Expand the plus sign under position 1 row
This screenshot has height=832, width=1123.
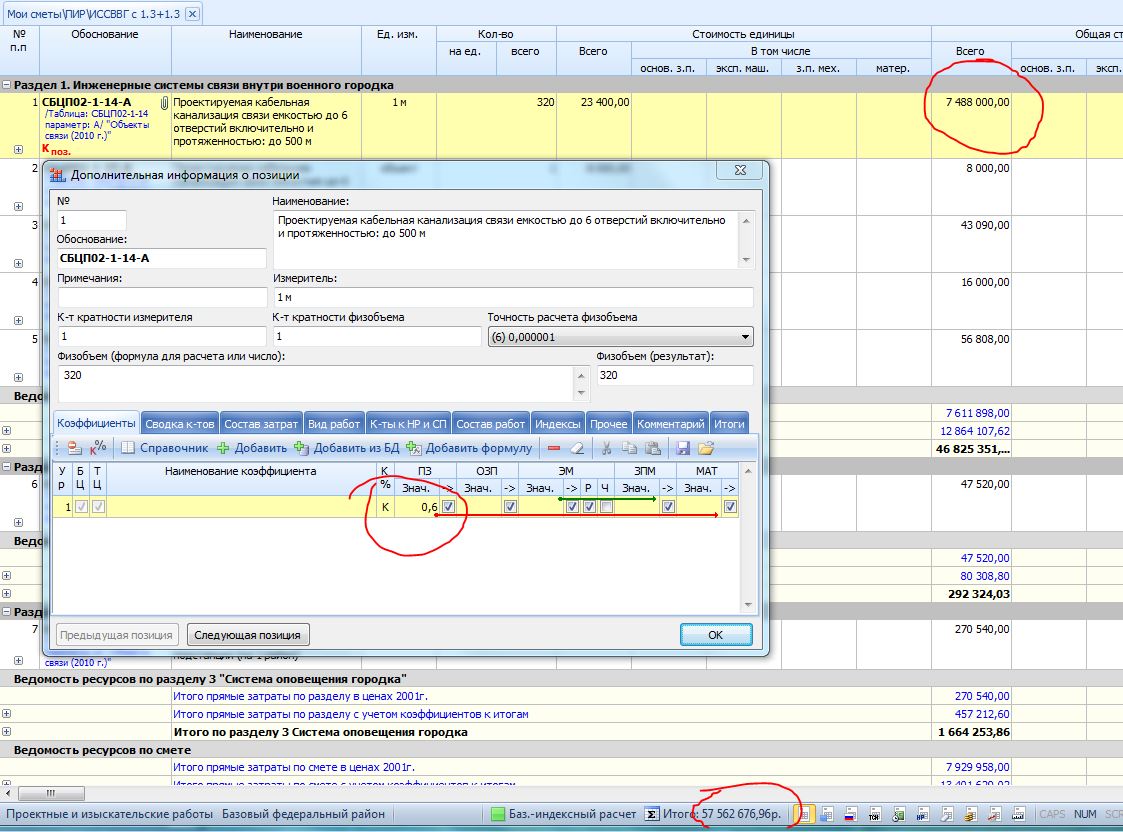pos(18,149)
